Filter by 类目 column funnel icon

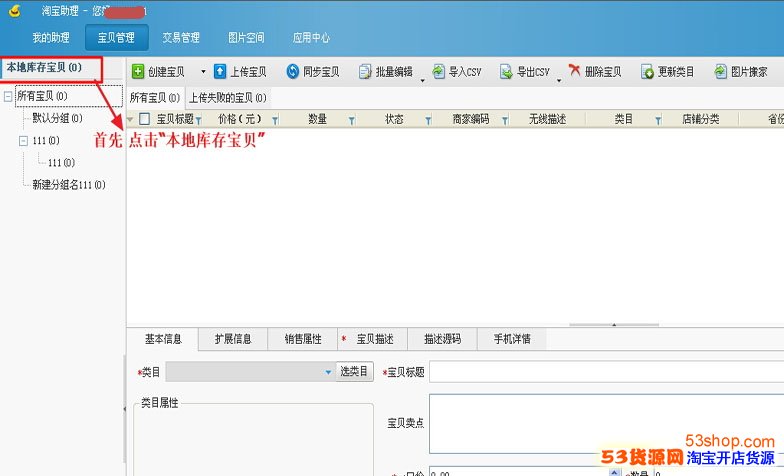click(658, 120)
